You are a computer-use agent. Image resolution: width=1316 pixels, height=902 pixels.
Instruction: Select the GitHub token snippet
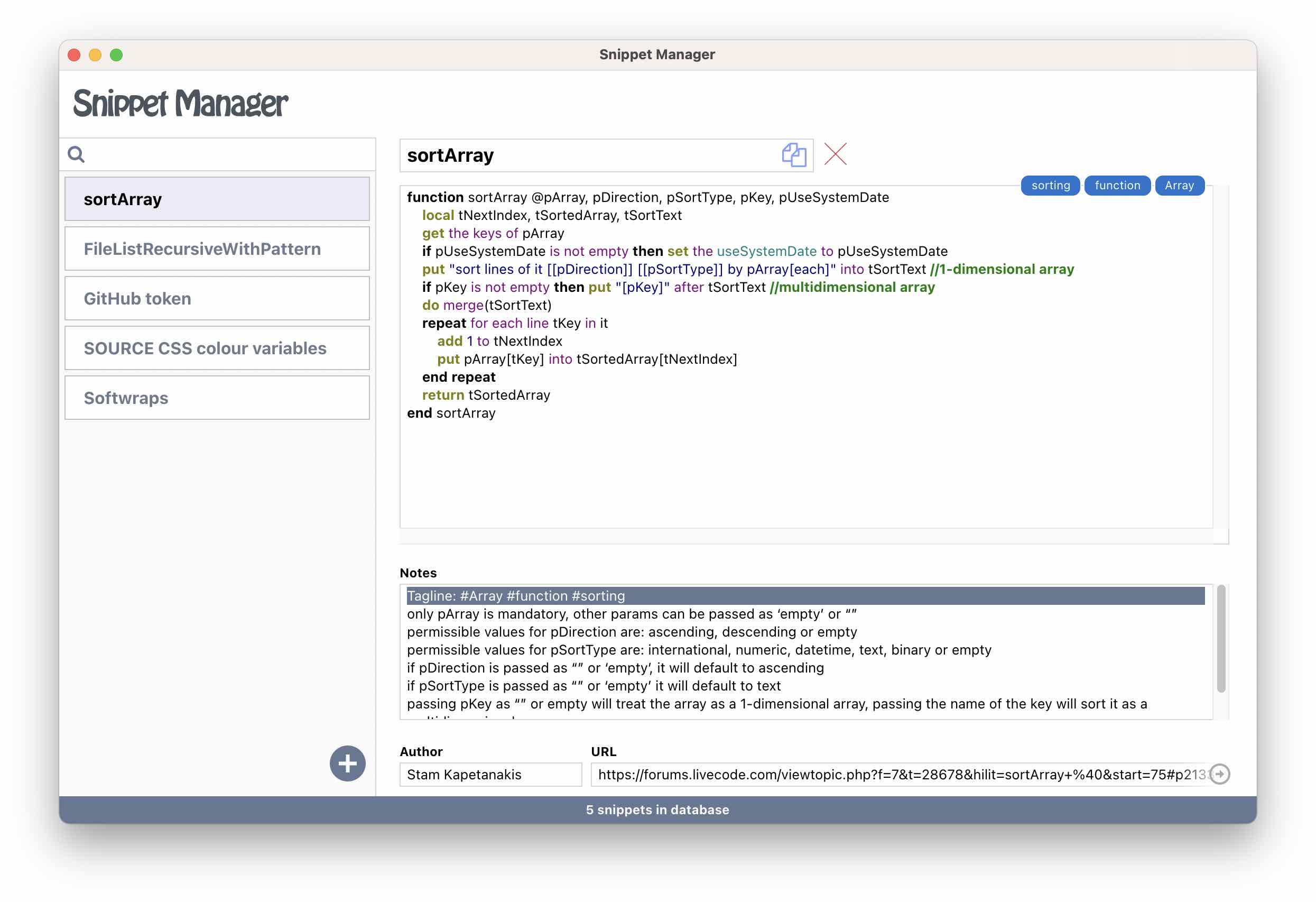click(x=217, y=299)
